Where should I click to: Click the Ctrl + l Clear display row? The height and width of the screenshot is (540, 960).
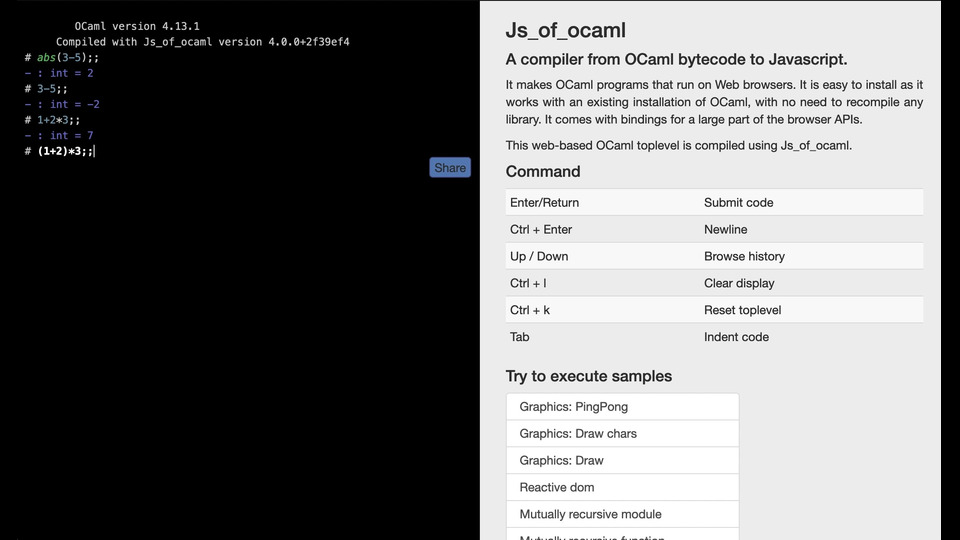pos(714,284)
